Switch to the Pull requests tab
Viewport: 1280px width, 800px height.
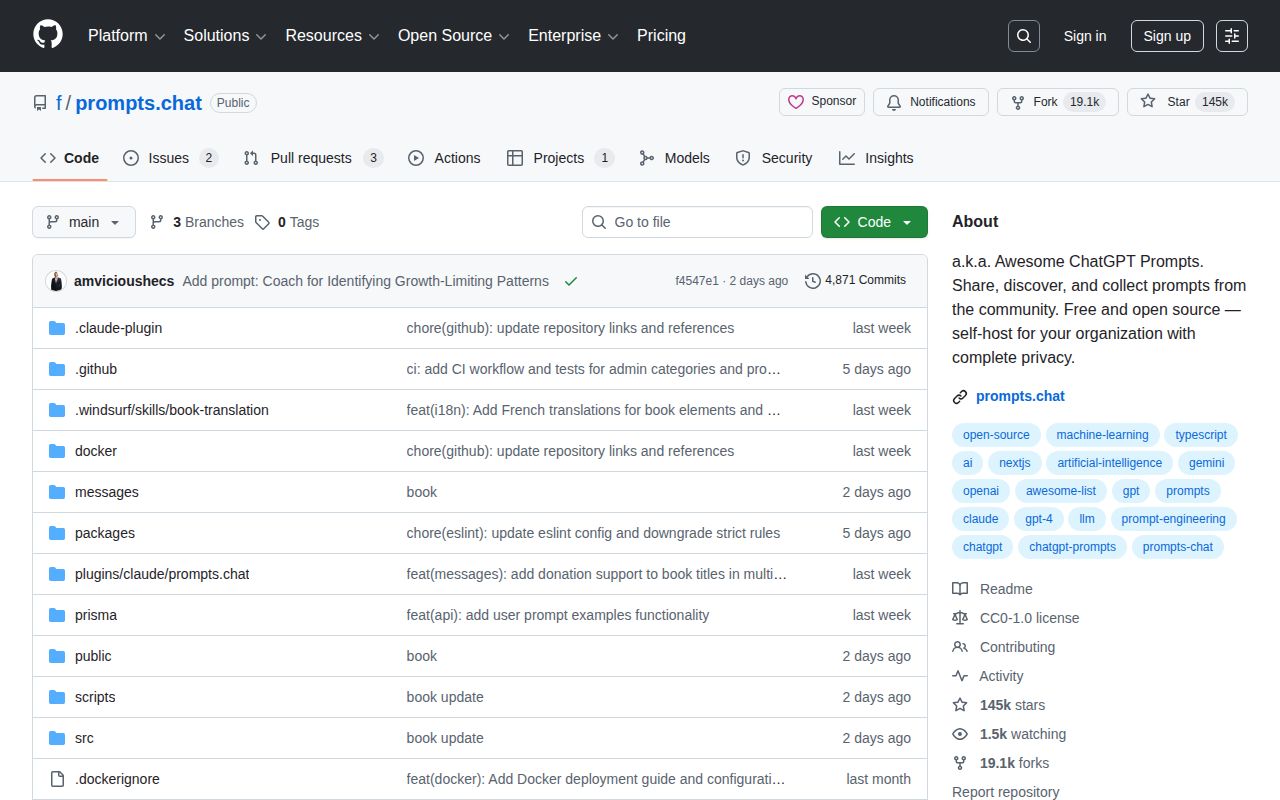tap(311, 157)
